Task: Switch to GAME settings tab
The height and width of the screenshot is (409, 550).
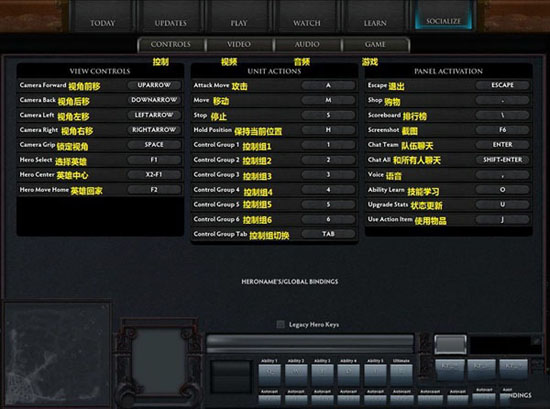Action: pos(375,45)
